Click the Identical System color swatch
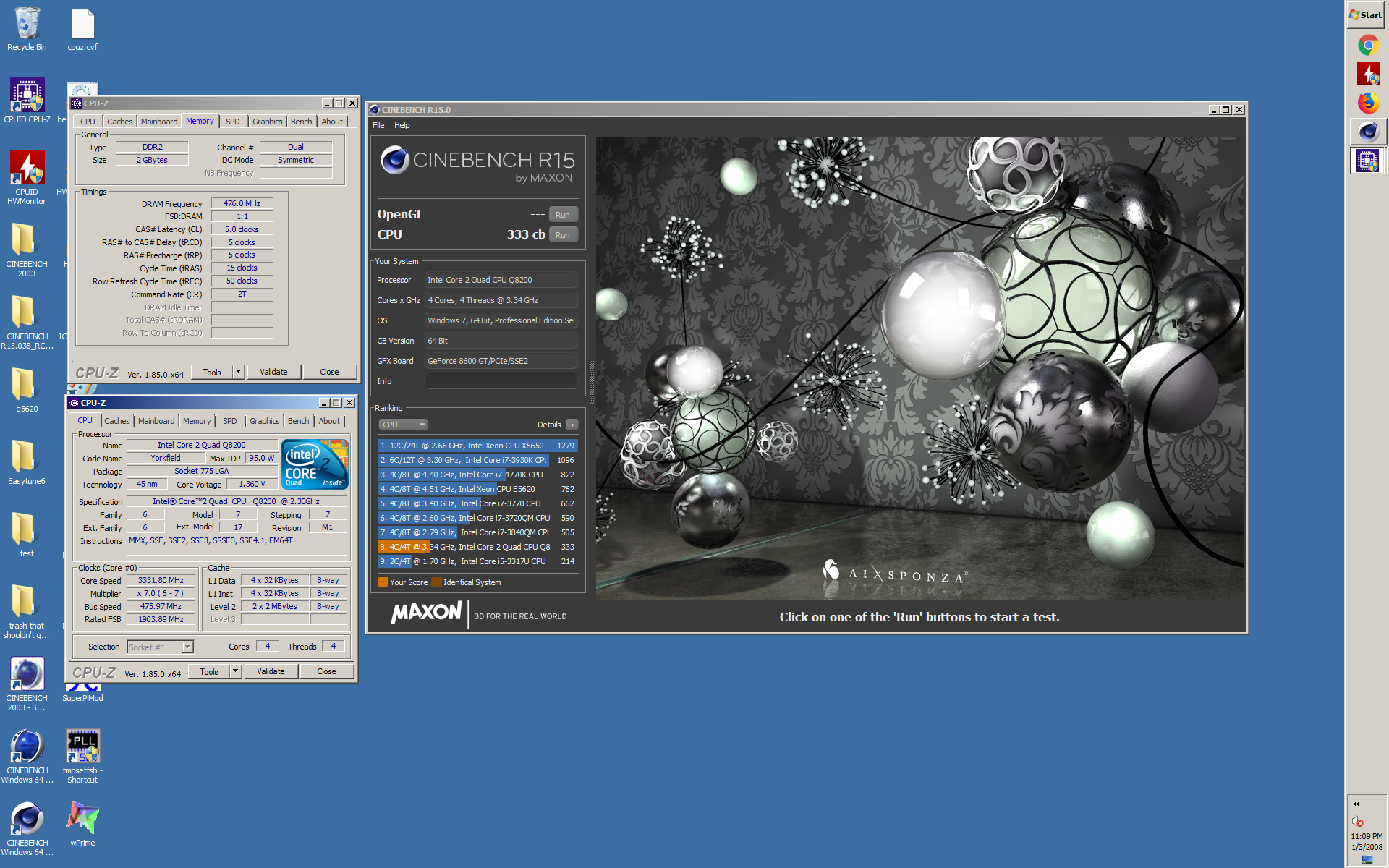This screenshot has height=868, width=1389. [x=436, y=582]
